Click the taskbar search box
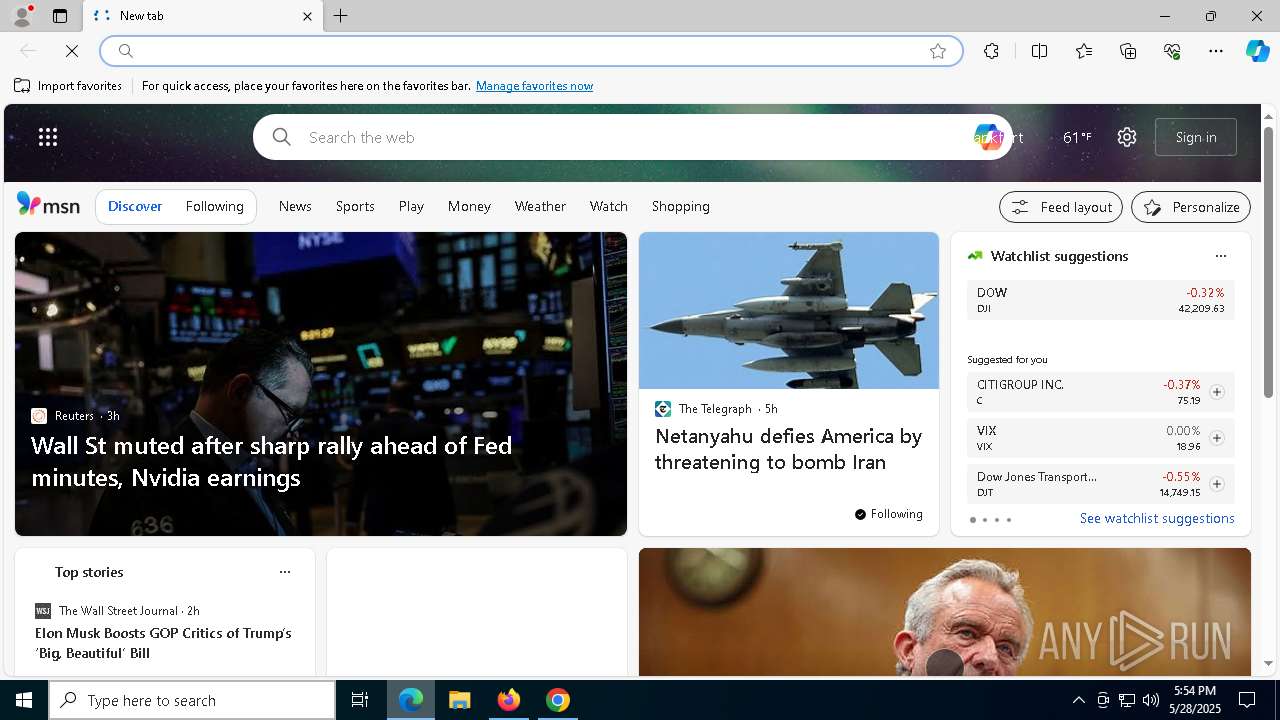The height and width of the screenshot is (720, 1280). pyautogui.click(x=192, y=700)
